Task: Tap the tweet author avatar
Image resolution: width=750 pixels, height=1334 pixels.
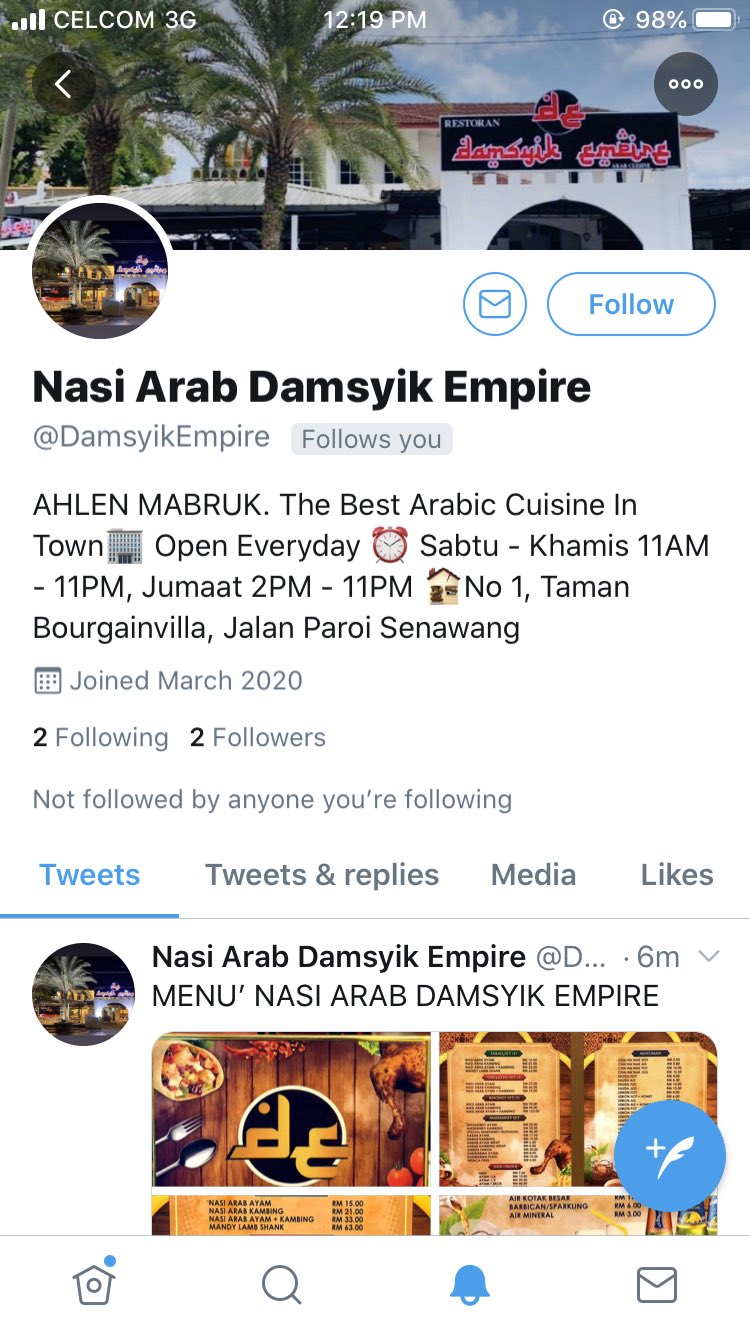Action: click(84, 994)
